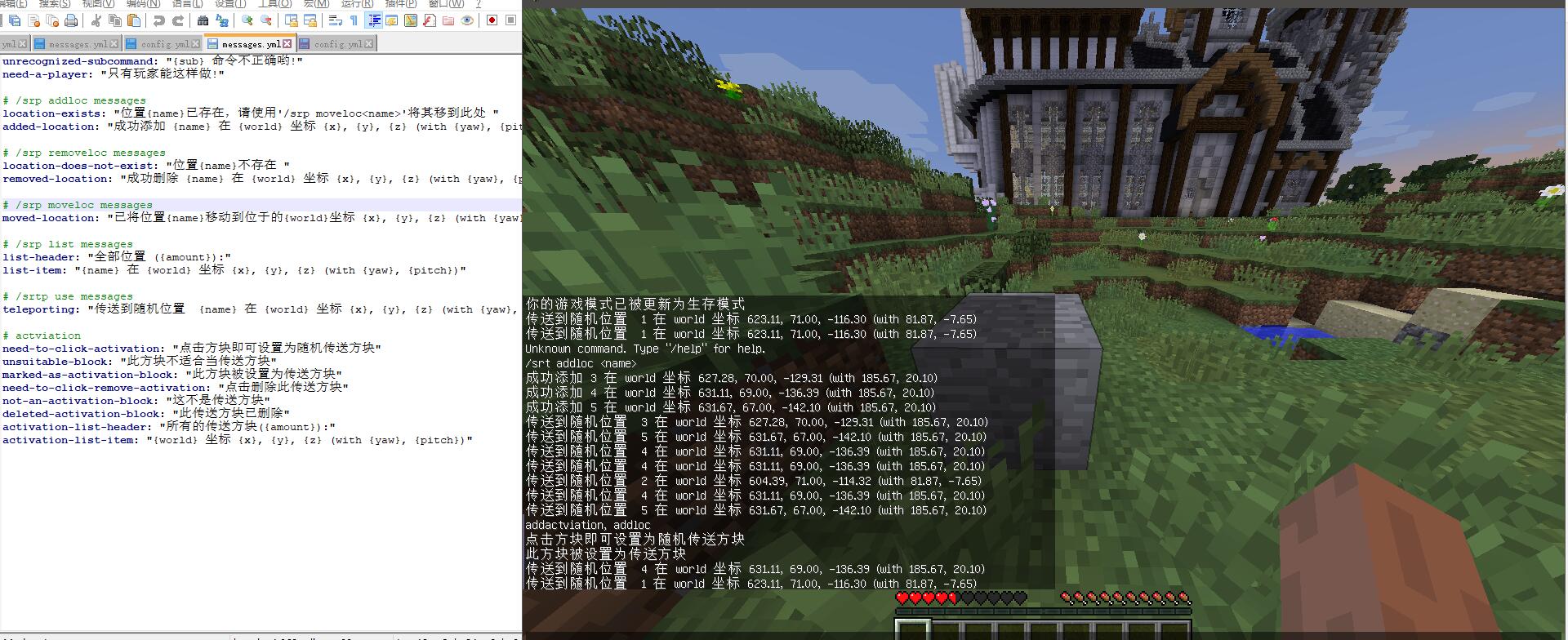Redo the last undone edit
The width and height of the screenshot is (1568, 640).
click(178, 20)
